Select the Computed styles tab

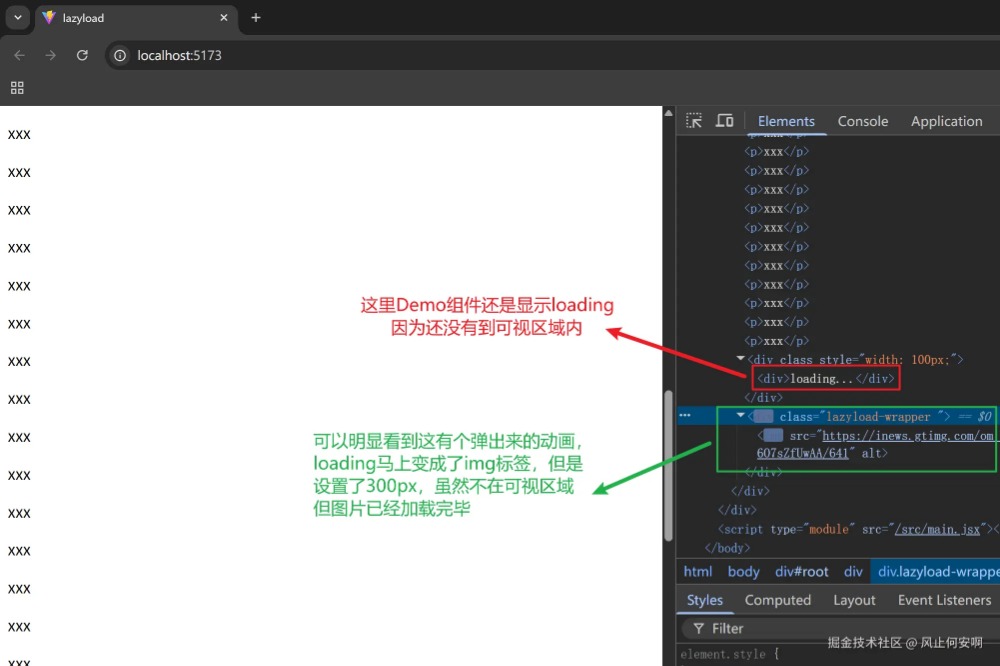pos(777,600)
